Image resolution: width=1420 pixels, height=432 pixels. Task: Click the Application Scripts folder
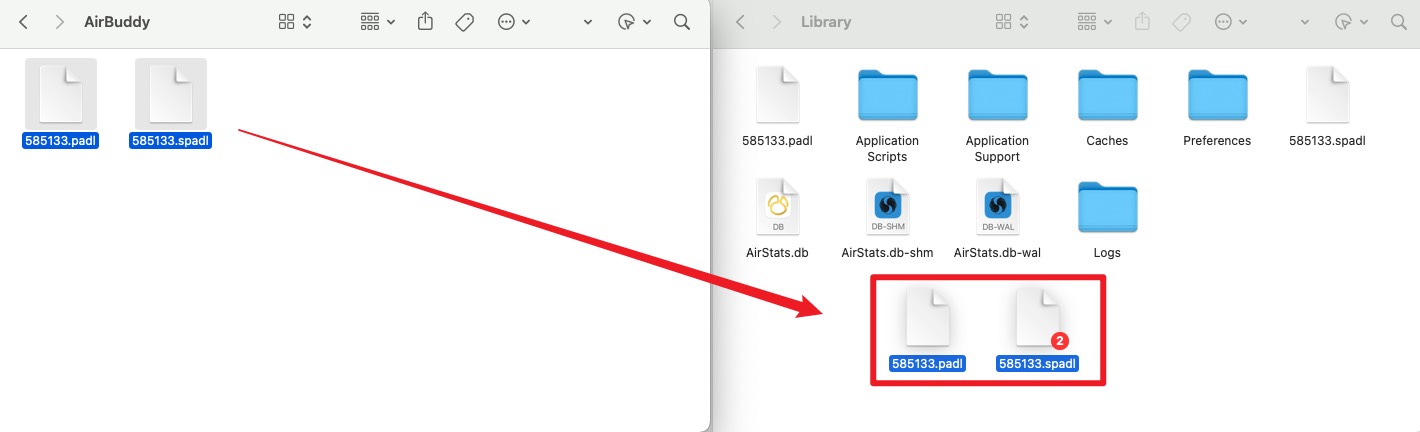pos(887,96)
